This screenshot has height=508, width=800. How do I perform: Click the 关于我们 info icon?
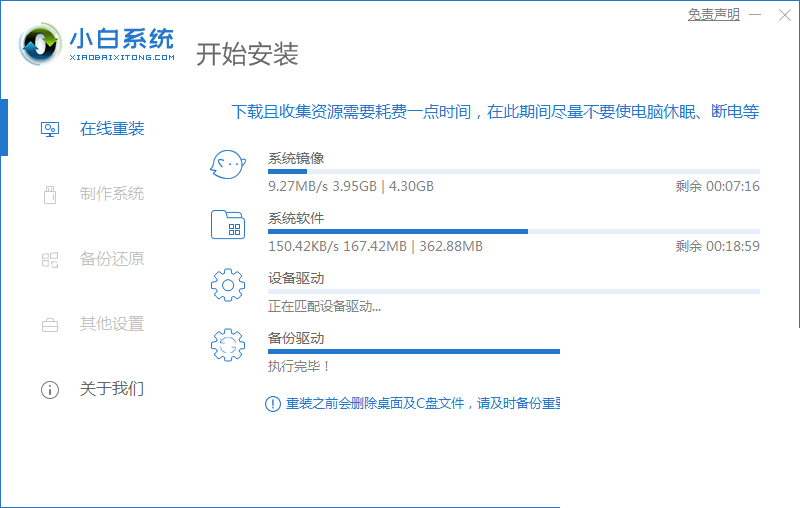50,389
